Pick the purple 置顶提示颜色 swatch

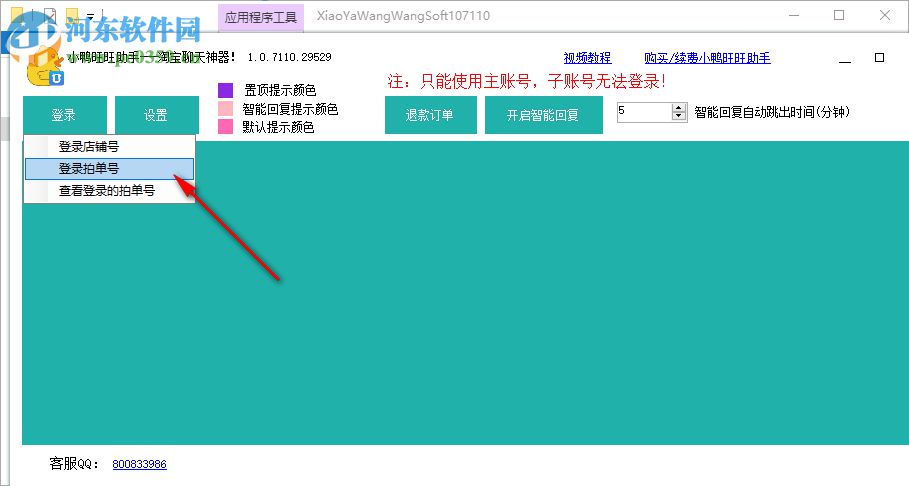pyautogui.click(x=226, y=90)
